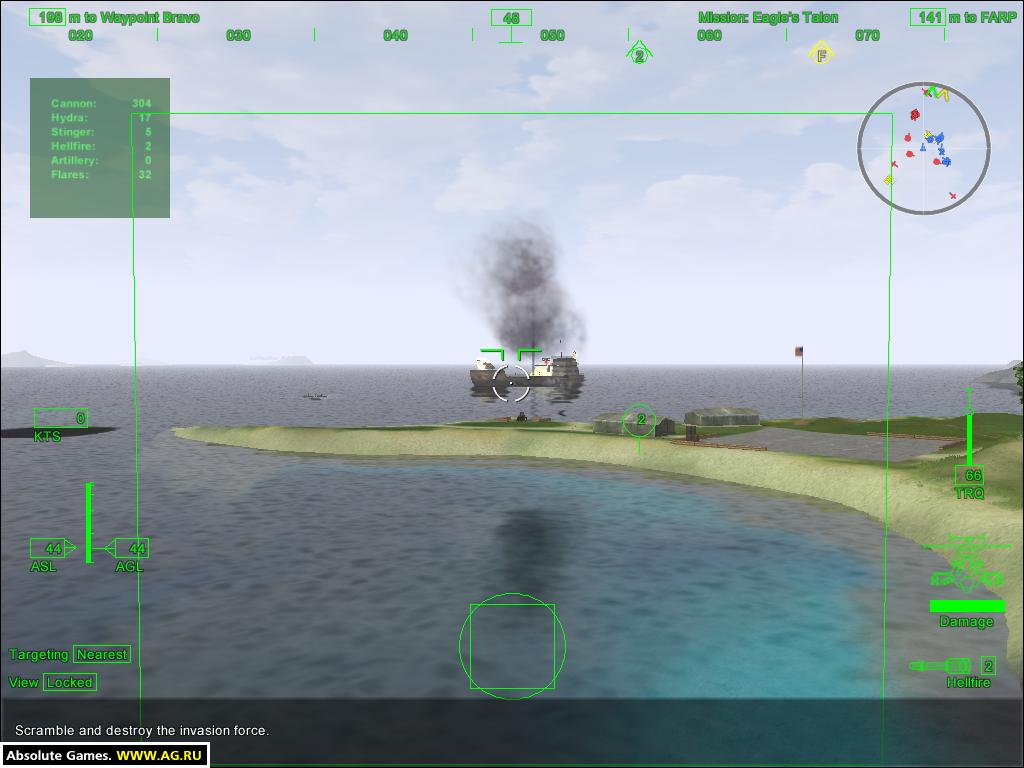This screenshot has width=1024, height=768.
Task: Select the 'Cannon: 304' ammo row
Action: click(101, 103)
